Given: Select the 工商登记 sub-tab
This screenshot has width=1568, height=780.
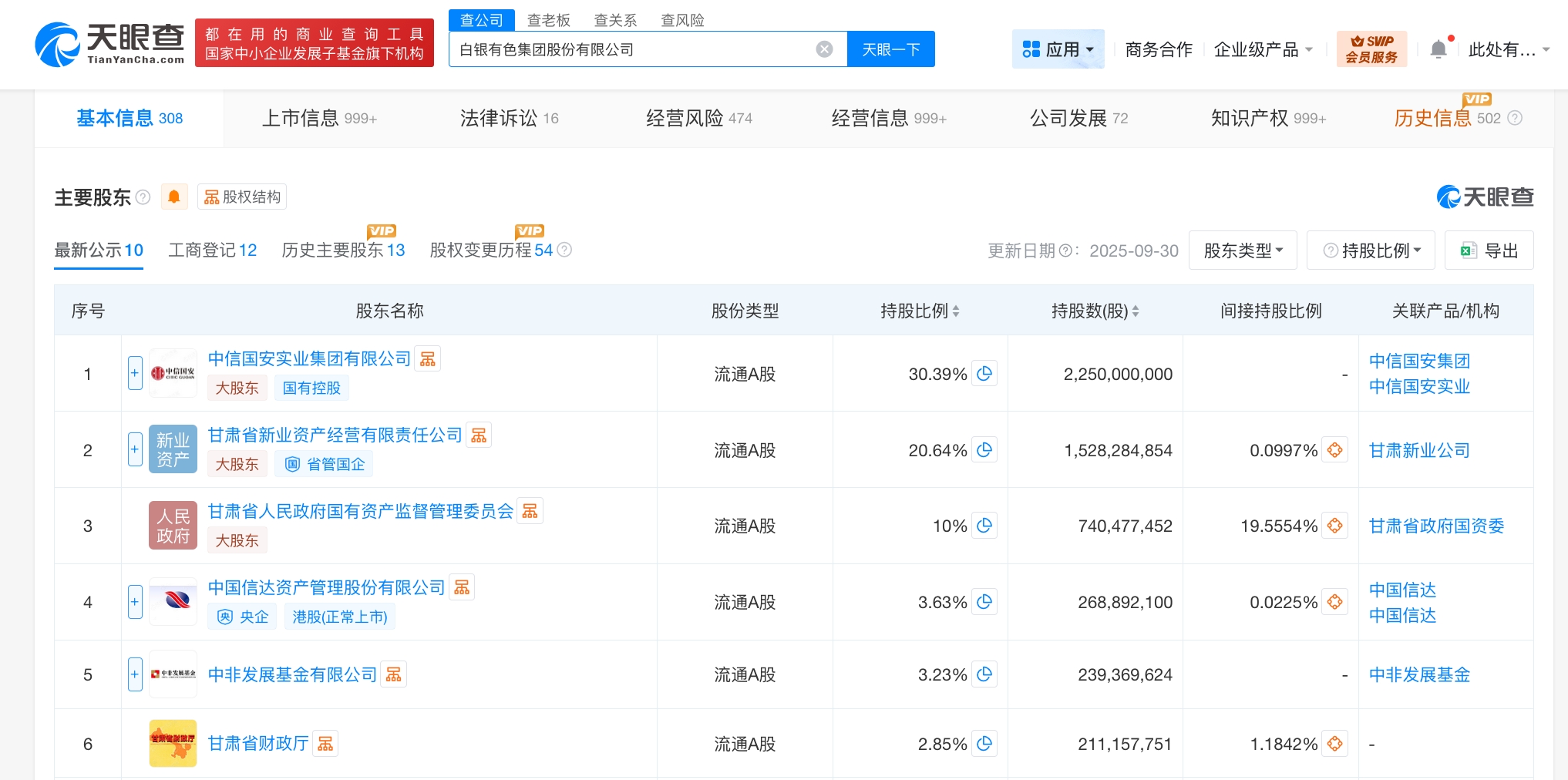Looking at the screenshot, I should [212, 250].
